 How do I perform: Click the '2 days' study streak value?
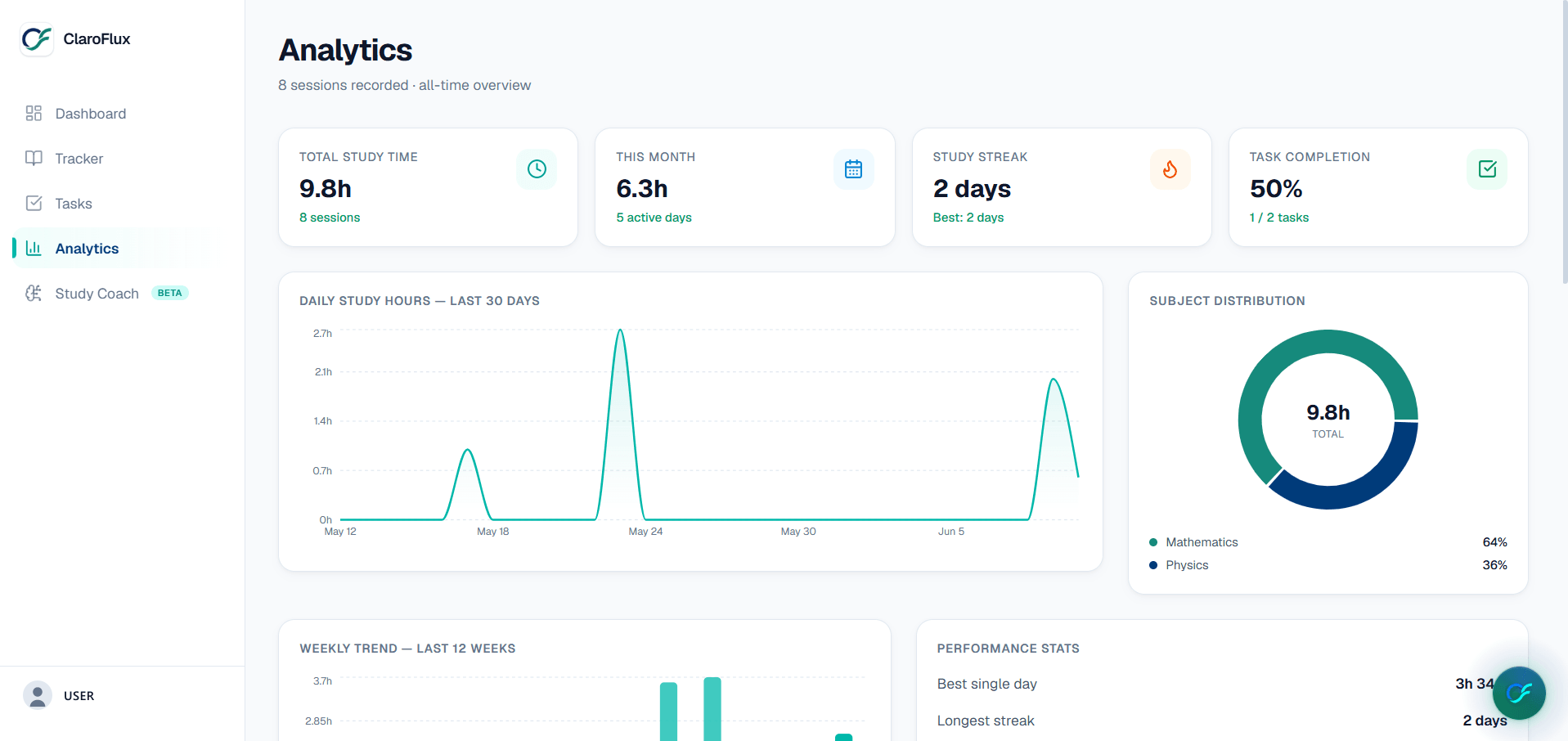(972, 189)
